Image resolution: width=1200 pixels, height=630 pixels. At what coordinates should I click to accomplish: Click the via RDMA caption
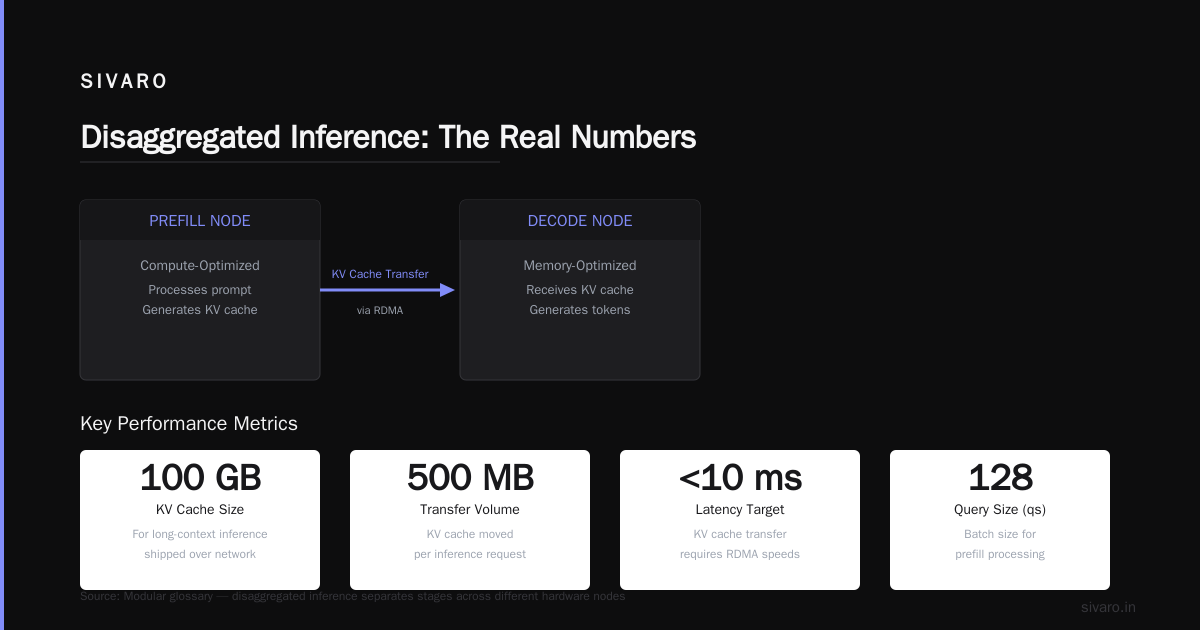[x=380, y=311]
